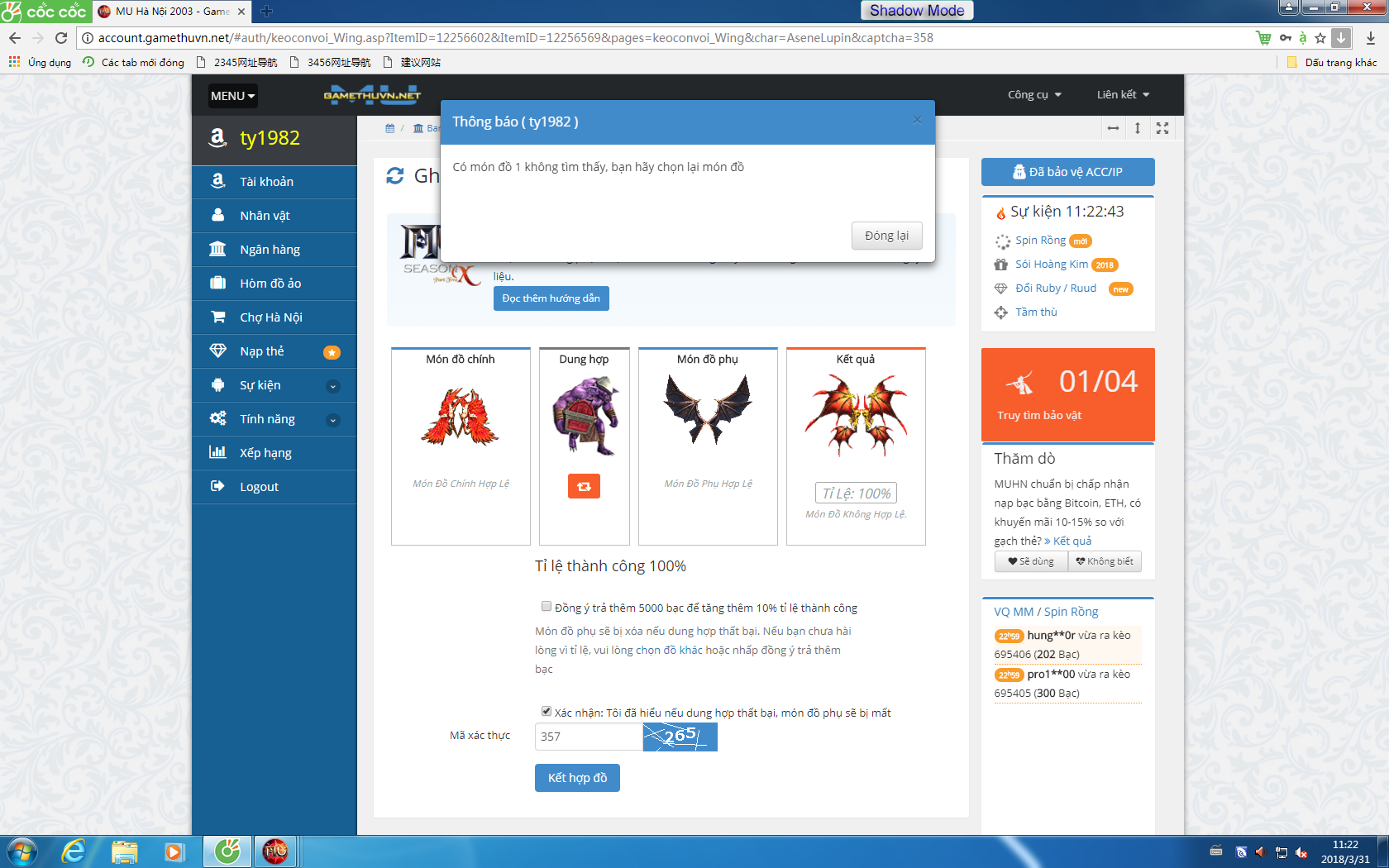Click the orange swap items button
This screenshot has height=868, width=1389.
(x=584, y=486)
